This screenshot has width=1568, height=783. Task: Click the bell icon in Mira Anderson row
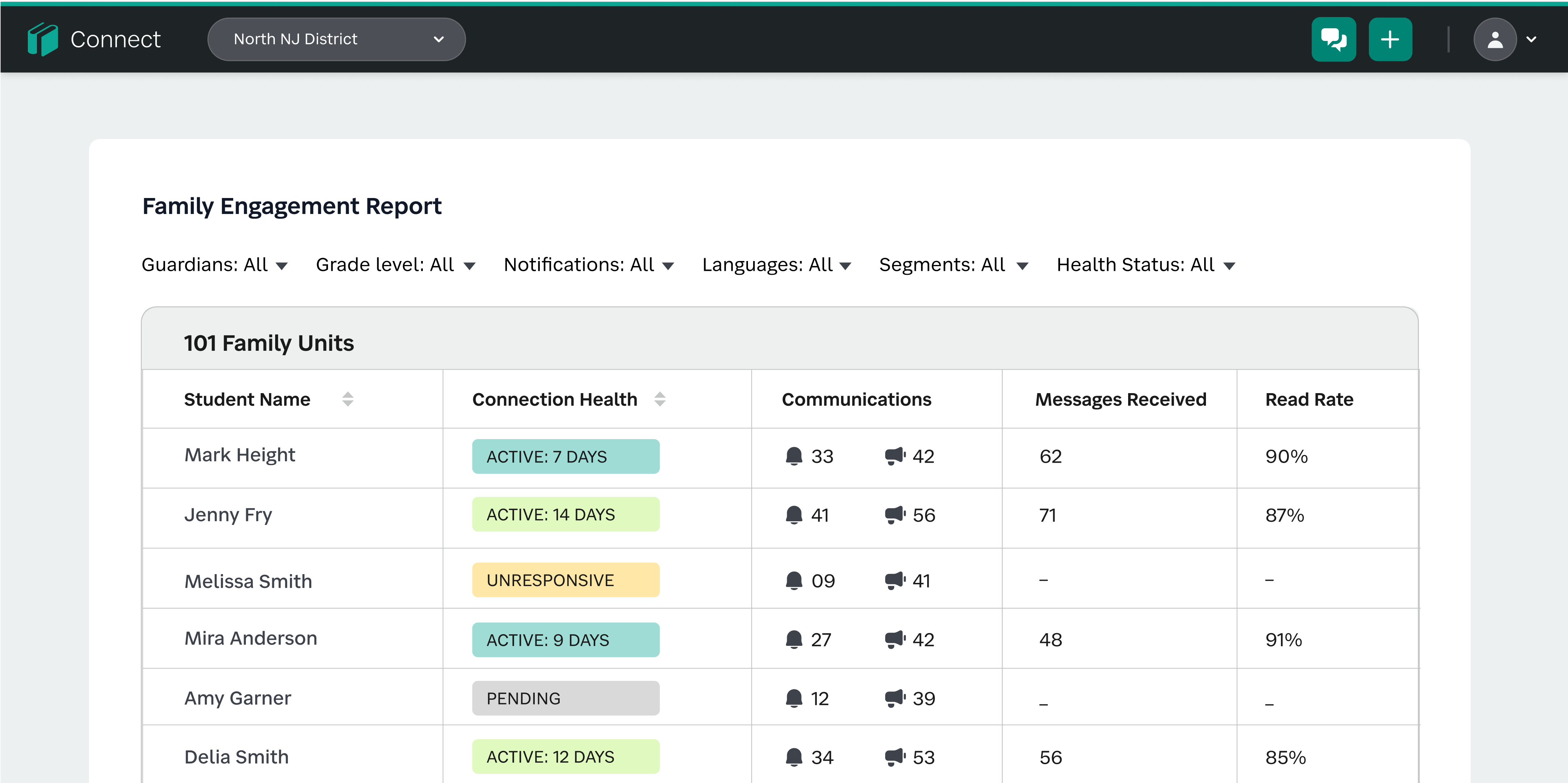pyautogui.click(x=794, y=640)
